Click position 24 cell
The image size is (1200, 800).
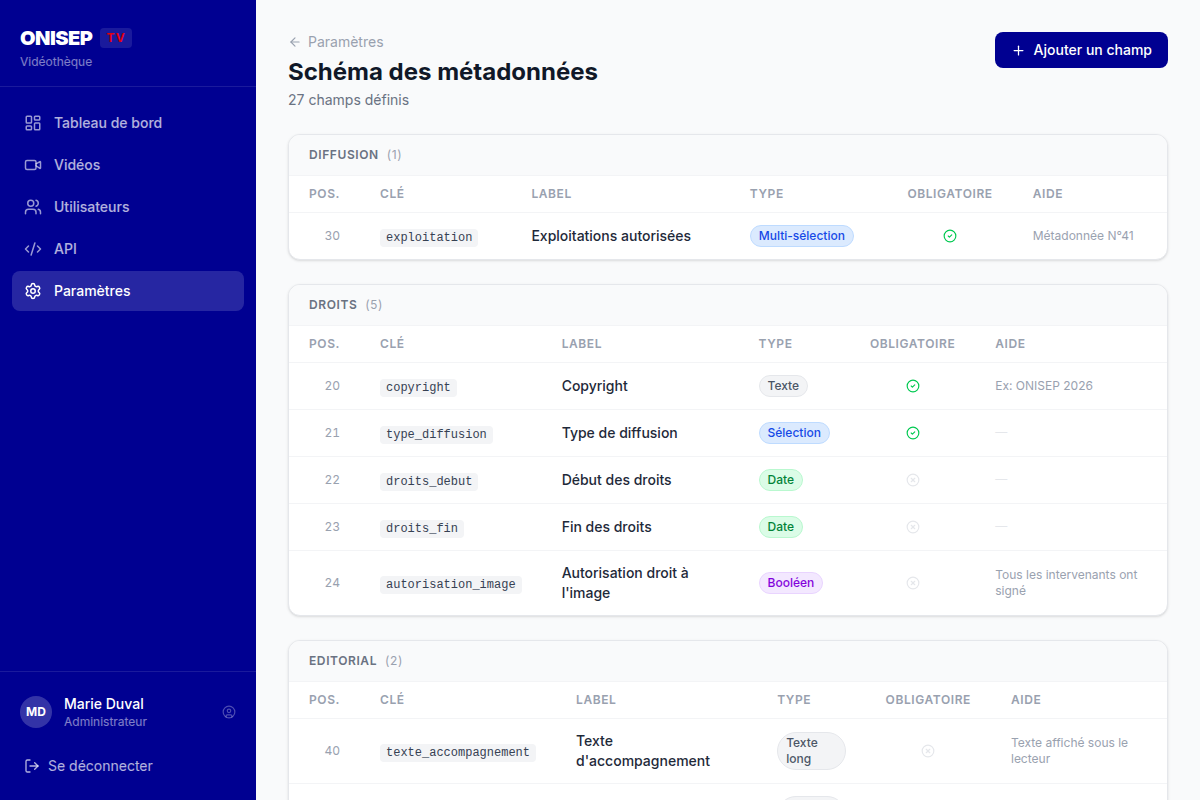click(x=332, y=583)
